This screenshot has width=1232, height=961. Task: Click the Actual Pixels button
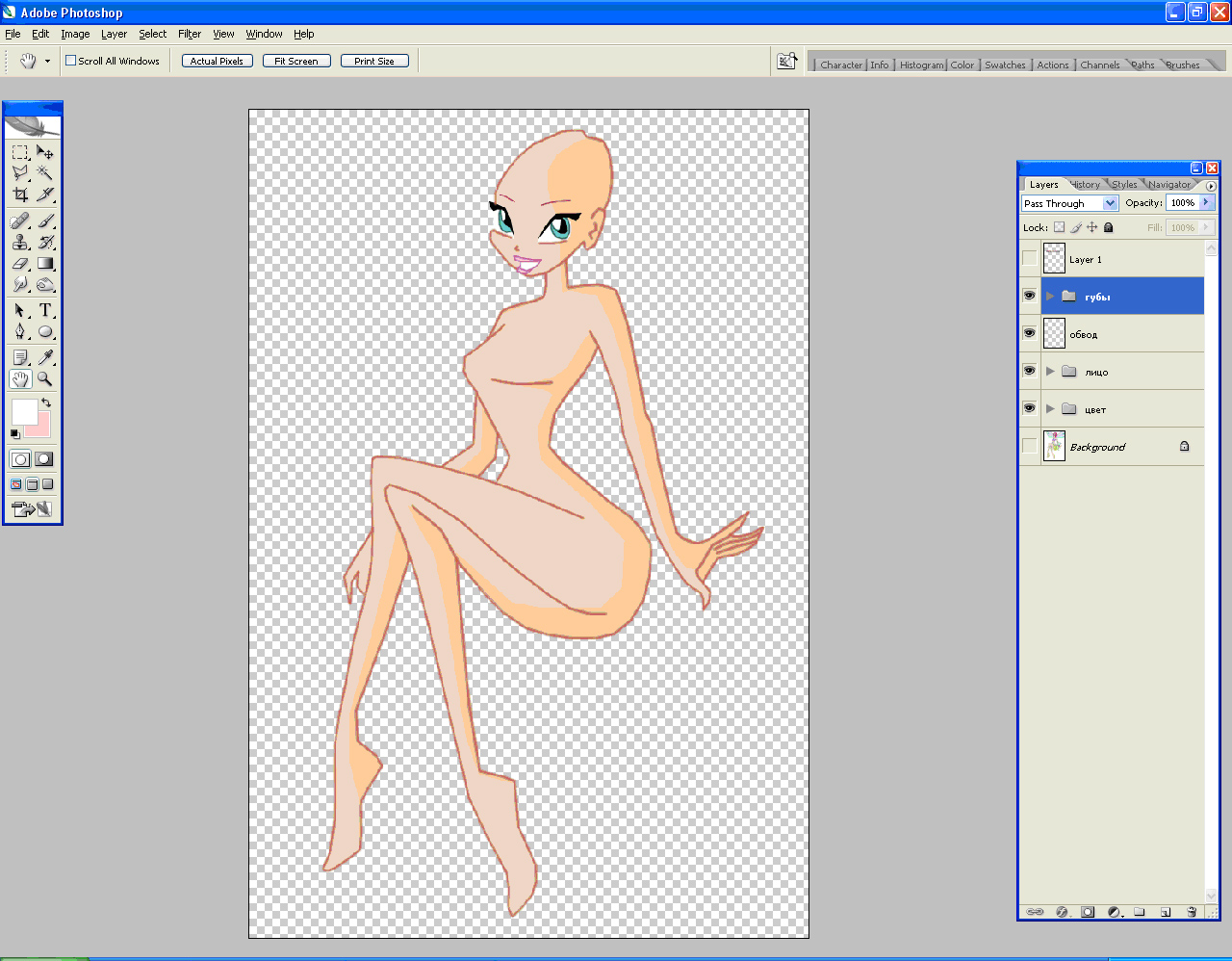218,61
